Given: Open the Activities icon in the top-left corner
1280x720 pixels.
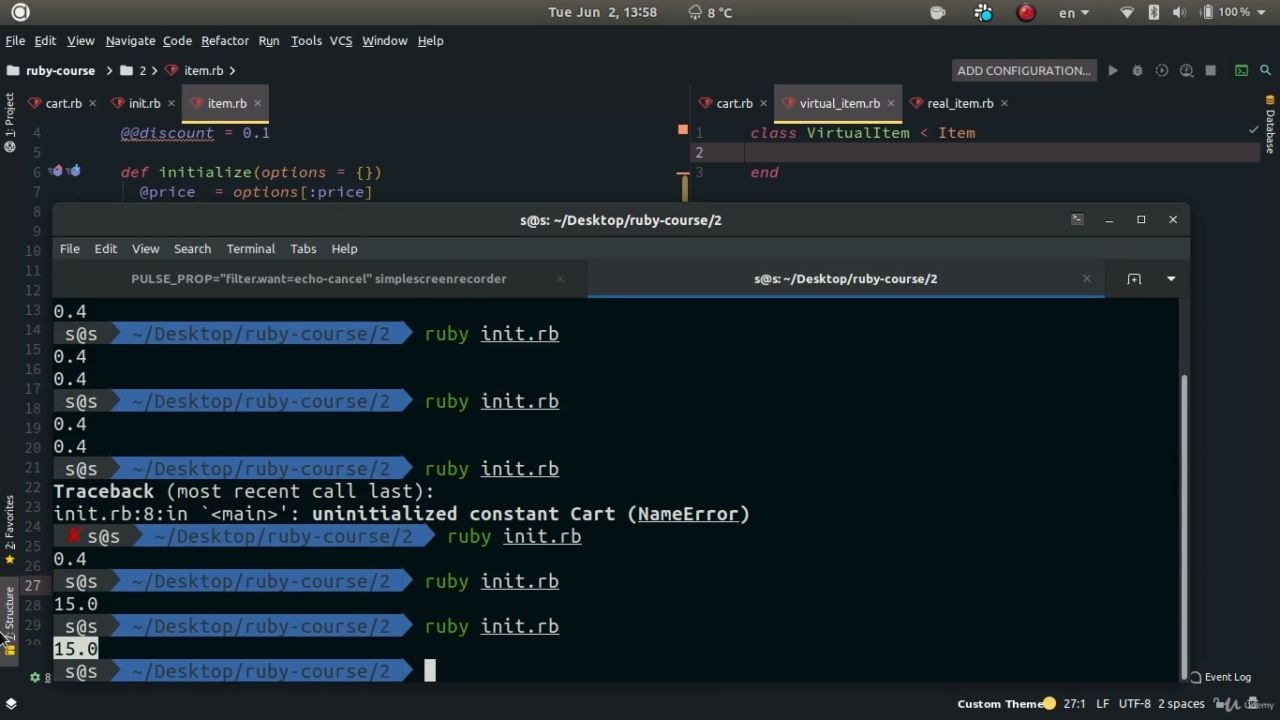Looking at the screenshot, I should [x=19, y=13].
